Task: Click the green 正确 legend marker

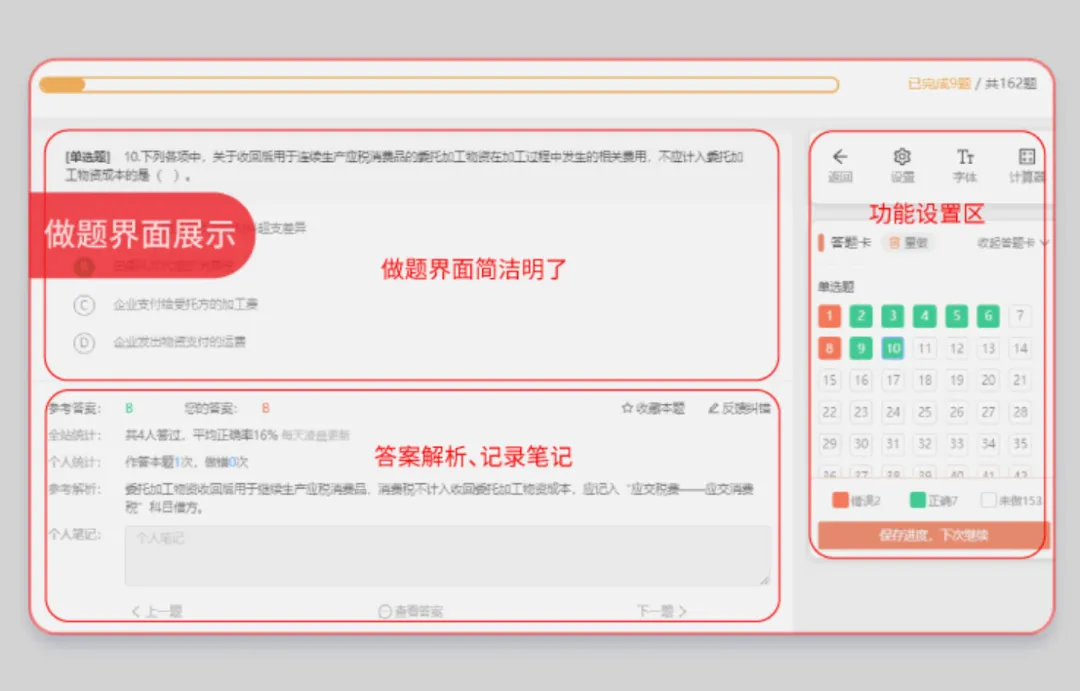Action: (x=920, y=499)
